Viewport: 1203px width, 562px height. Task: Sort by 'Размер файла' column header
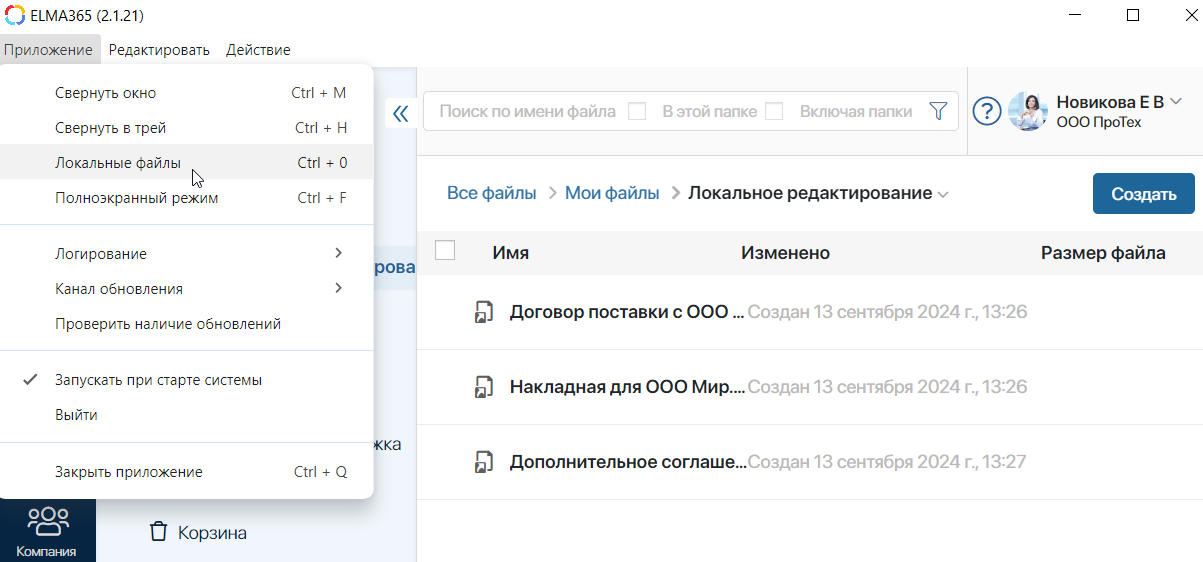point(1103,253)
